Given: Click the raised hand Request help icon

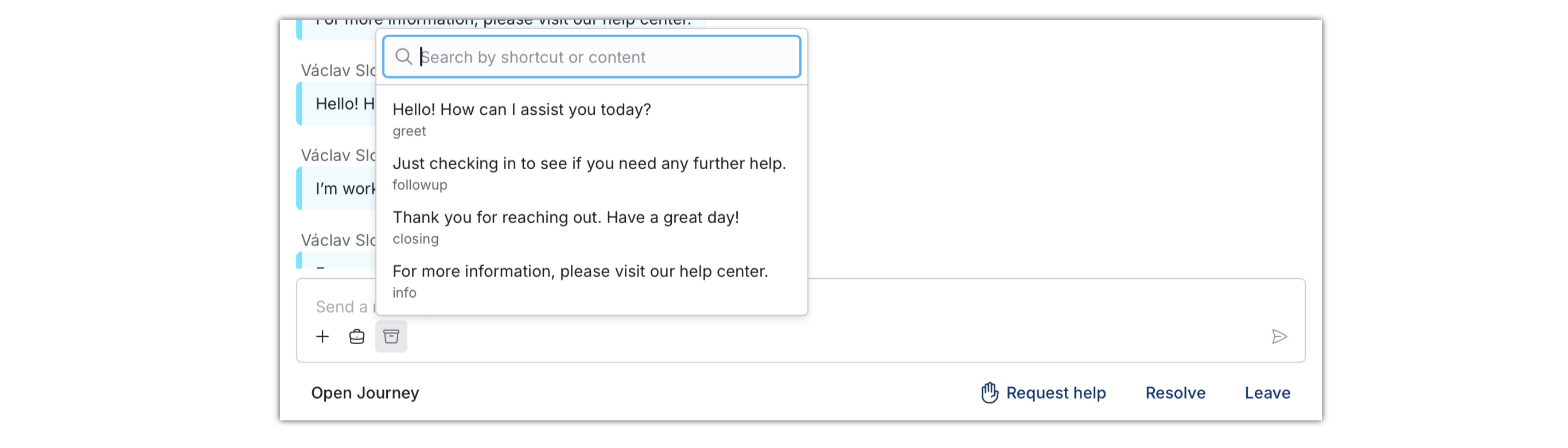Looking at the screenshot, I should [990, 392].
